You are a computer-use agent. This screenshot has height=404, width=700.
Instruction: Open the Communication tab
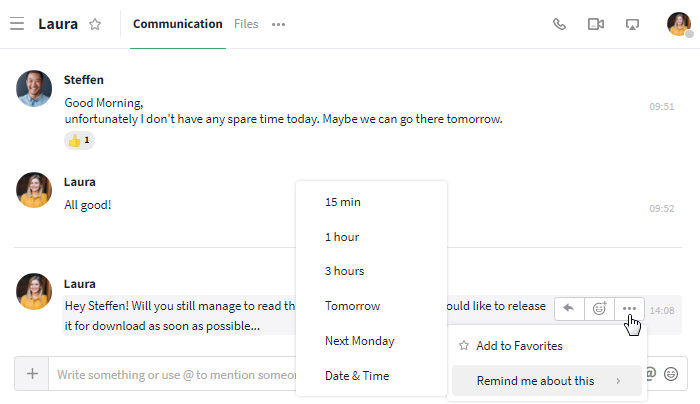(178, 24)
